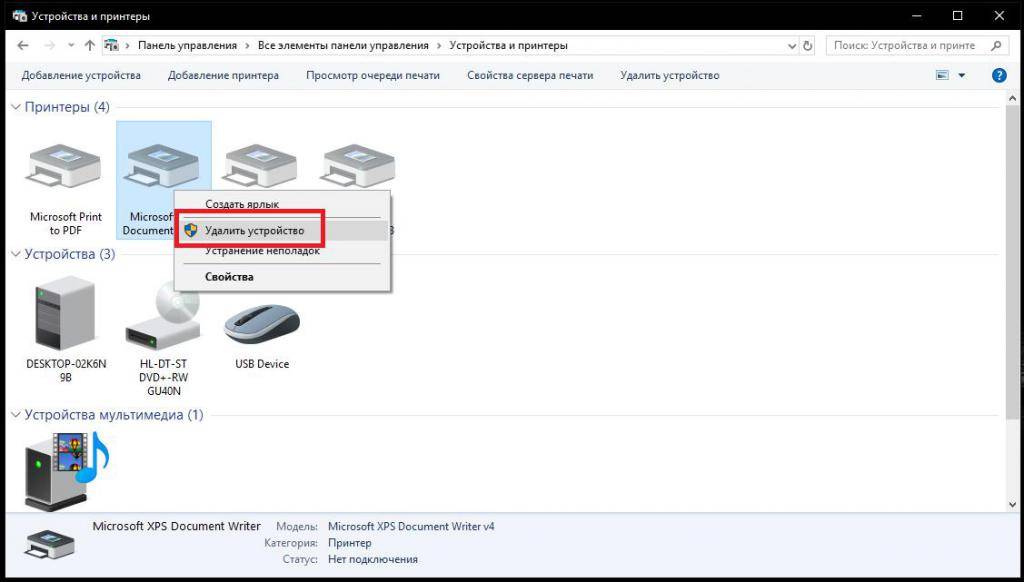This screenshot has width=1024, height=582.
Task: Click the scrollbar up arrow
Action: pyautogui.click(x=1012, y=98)
